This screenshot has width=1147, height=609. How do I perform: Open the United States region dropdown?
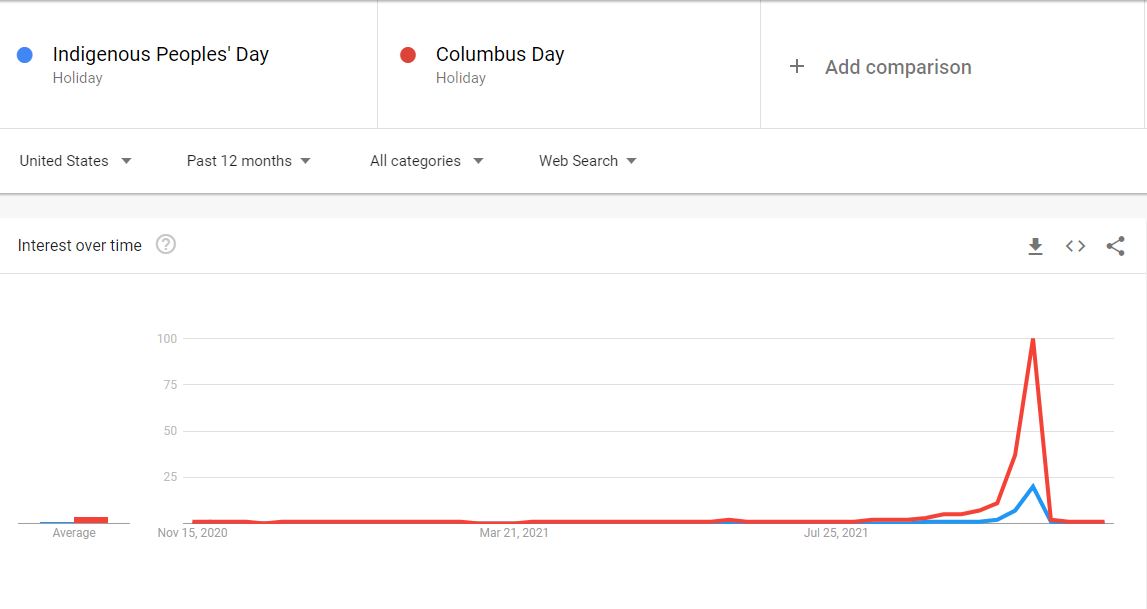coord(75,161)
